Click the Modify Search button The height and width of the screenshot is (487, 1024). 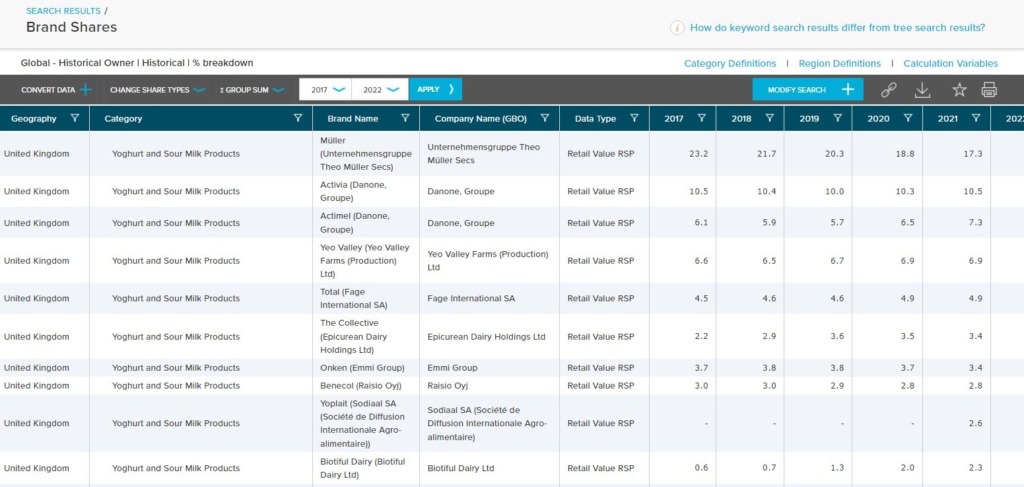(807, 90)
